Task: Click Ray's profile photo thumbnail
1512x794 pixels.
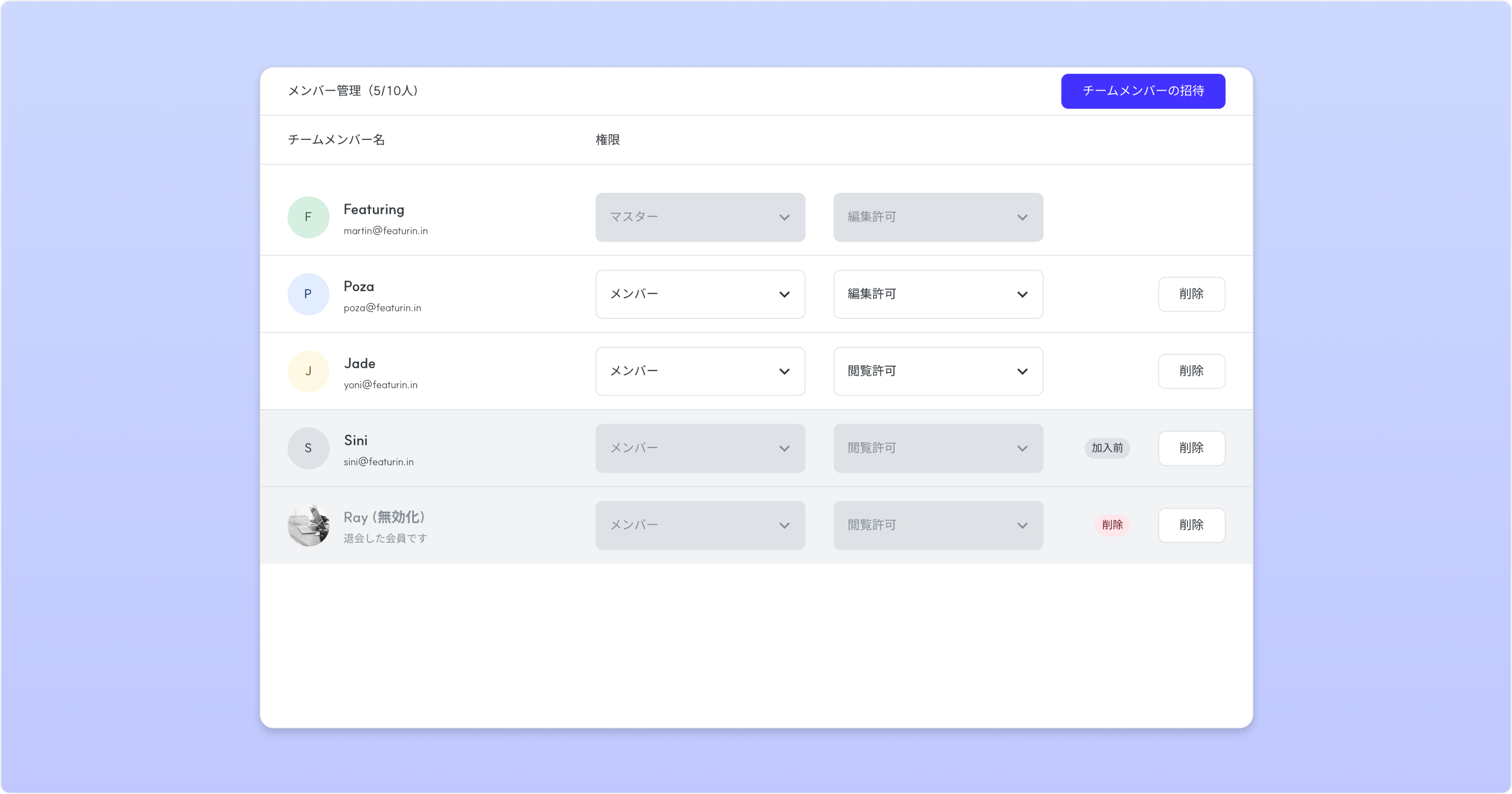Action: 308,525
